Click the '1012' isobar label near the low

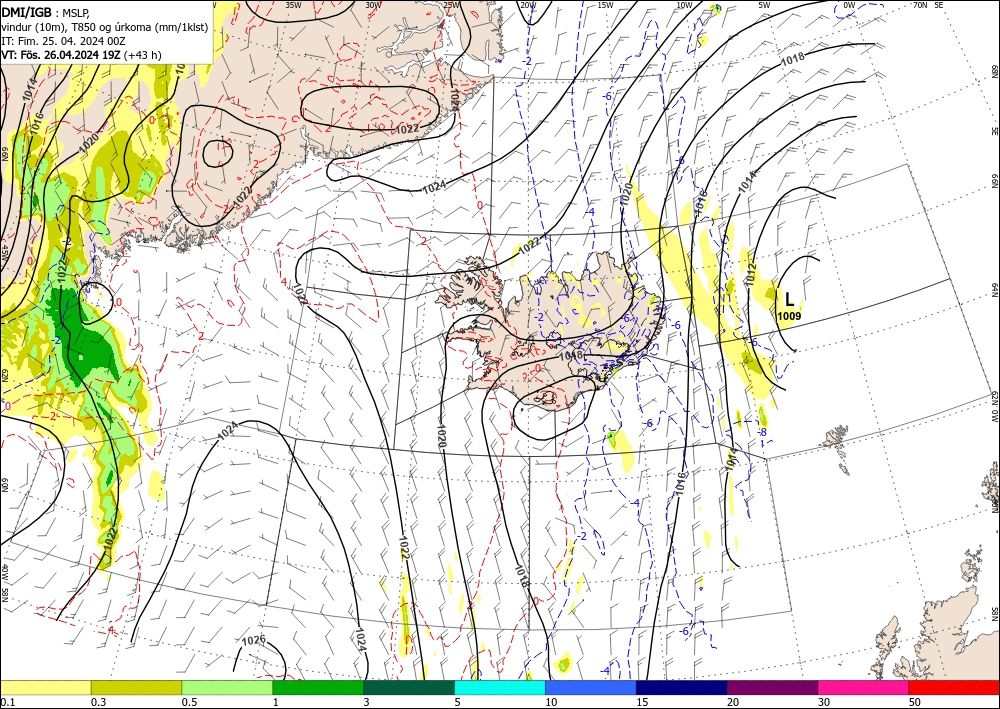click(x=751, y=274)
